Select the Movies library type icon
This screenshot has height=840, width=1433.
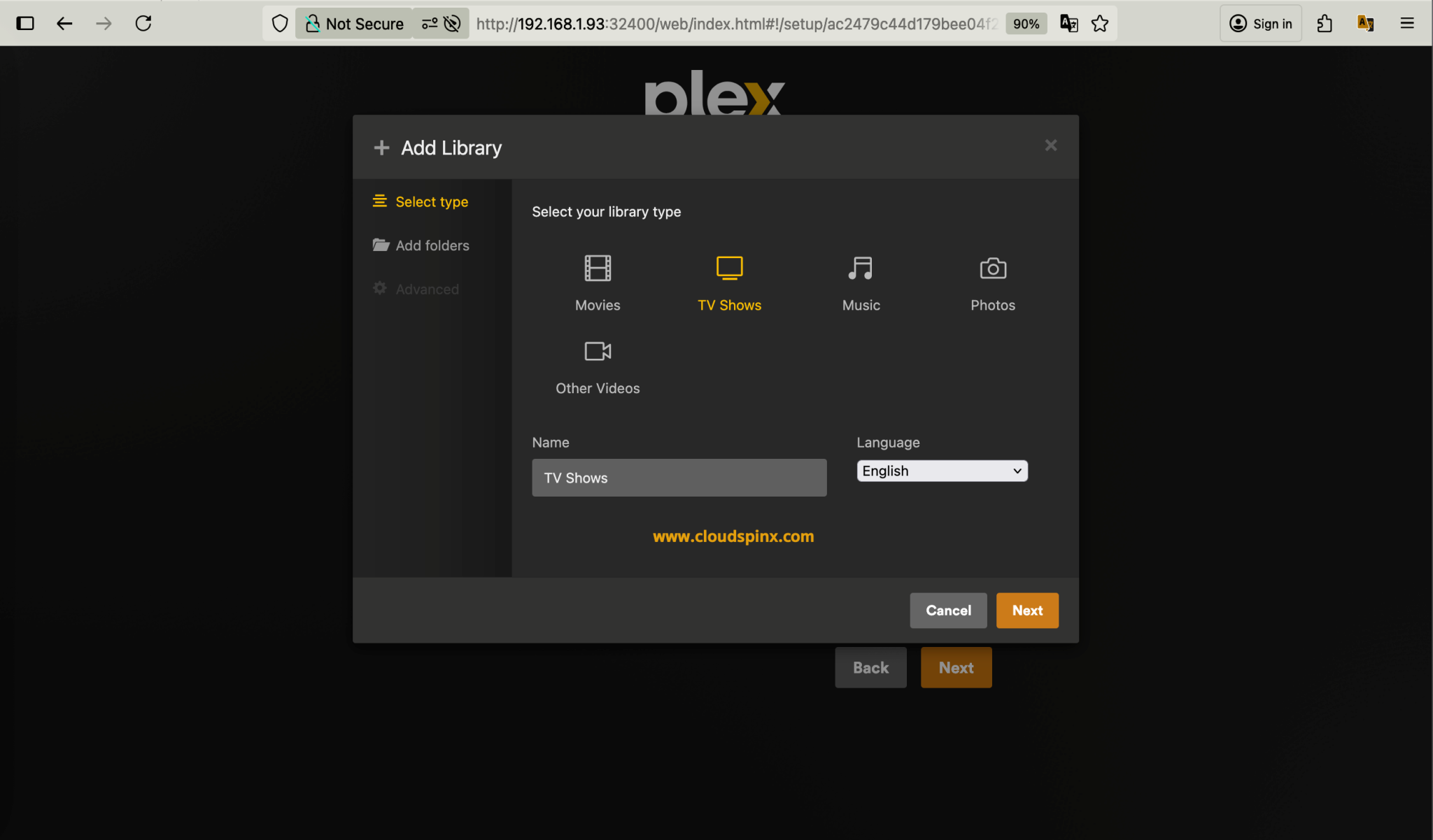click(x=597, y=268)
